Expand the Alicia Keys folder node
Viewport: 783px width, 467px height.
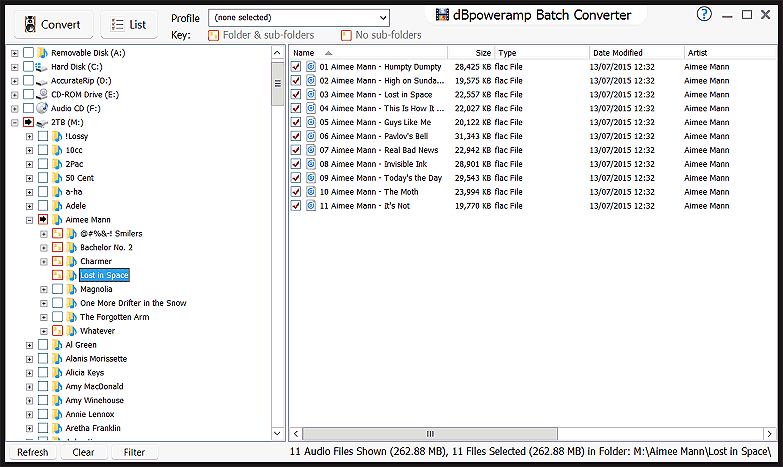click(29, 373)
